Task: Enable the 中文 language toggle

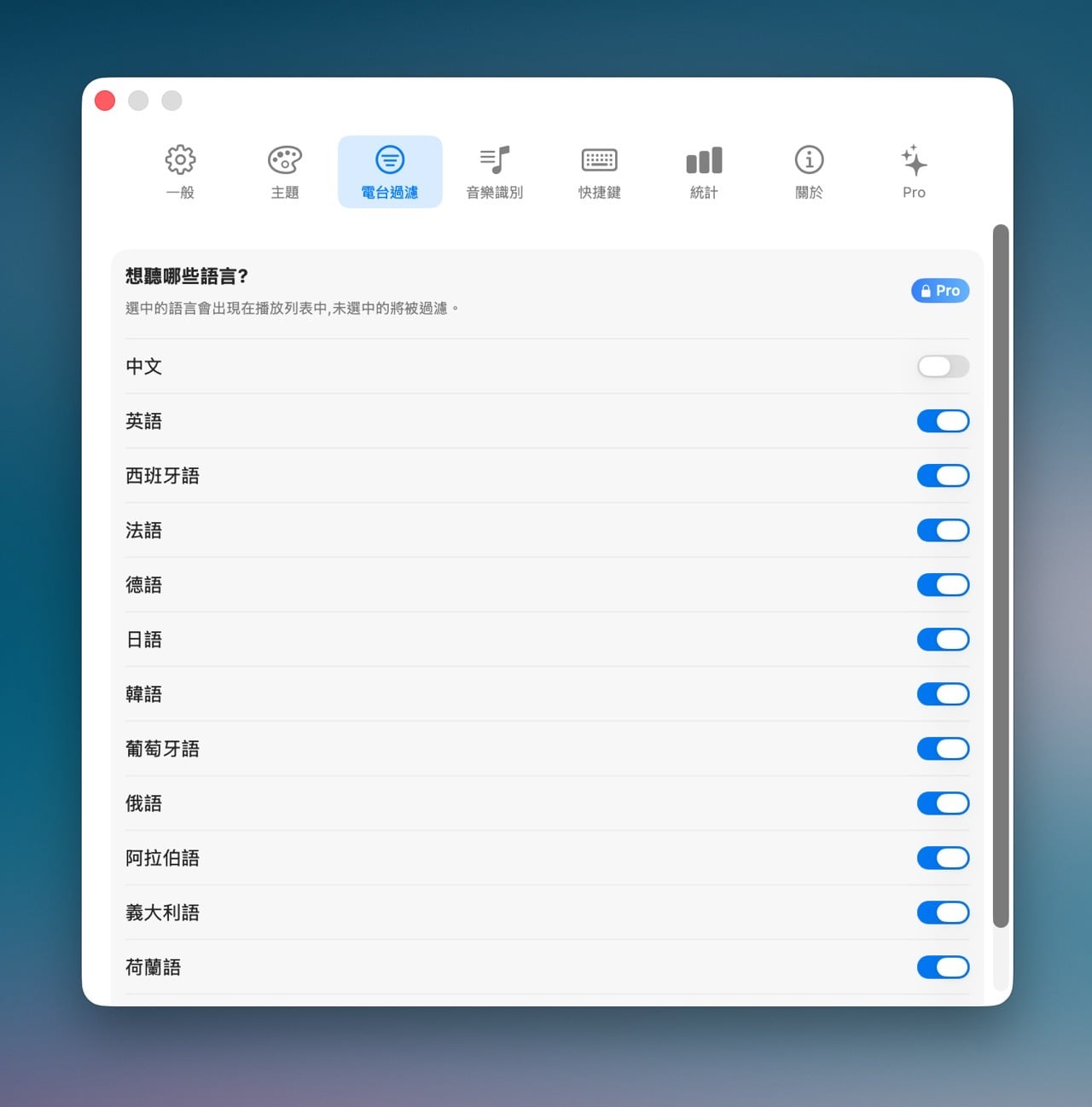Action: pyautogui.click(x=944, y=367)
